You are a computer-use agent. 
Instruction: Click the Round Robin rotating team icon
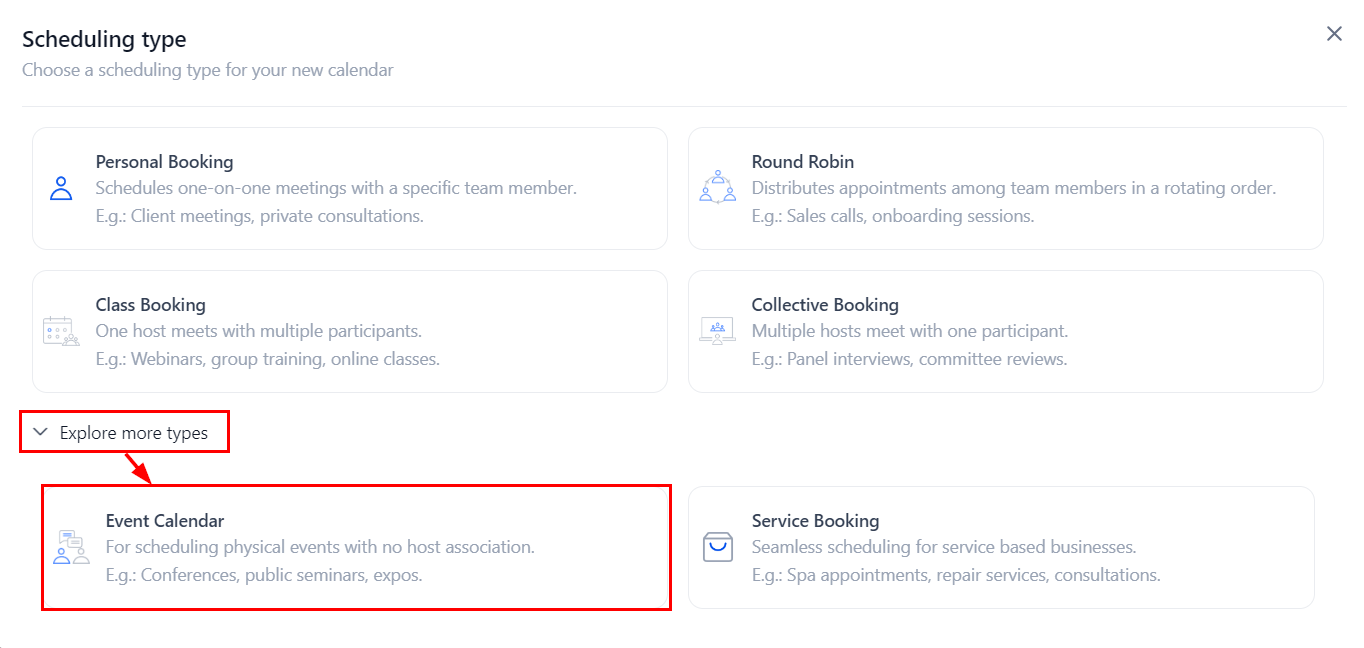[717, 188]
